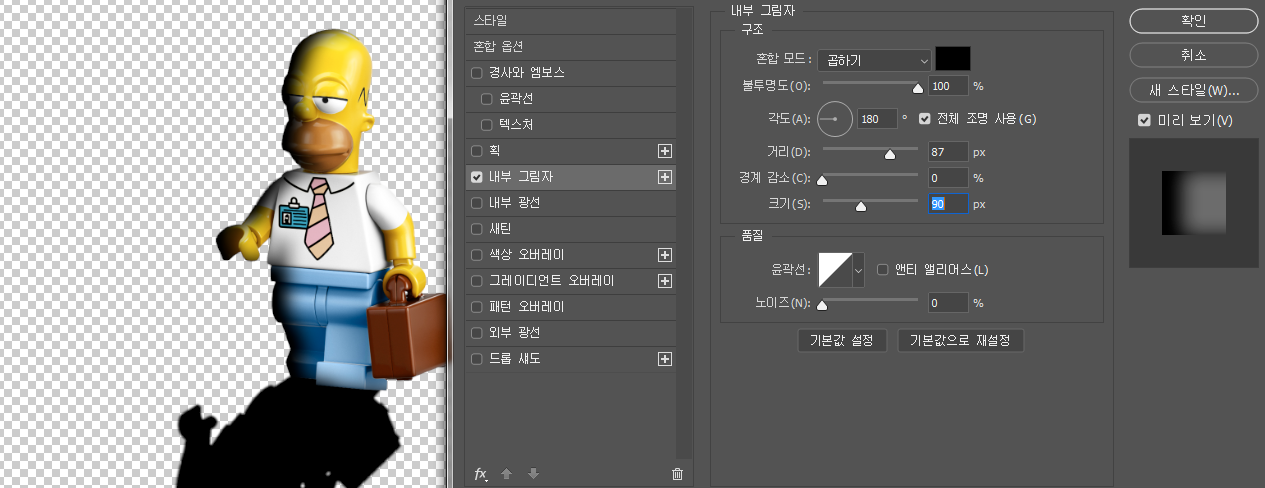Viewport: 1265px width, 488px height.
Task: Toggle 미리 보기 checkbox
Action: pyautogui.click(x=1145, y=120)
